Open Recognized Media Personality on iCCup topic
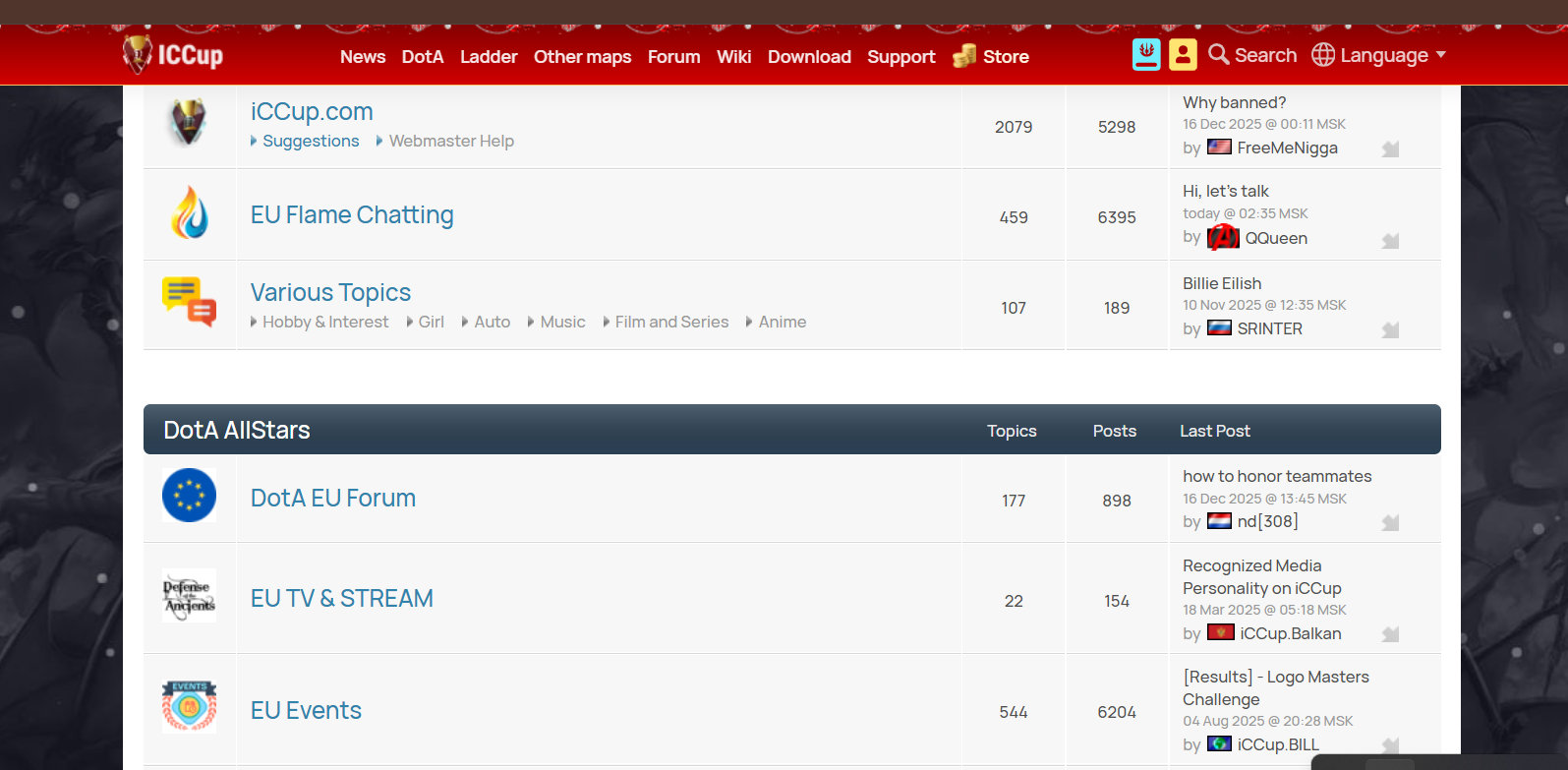Screen dimensions: 1568x770 click(x=1262, y=577)
